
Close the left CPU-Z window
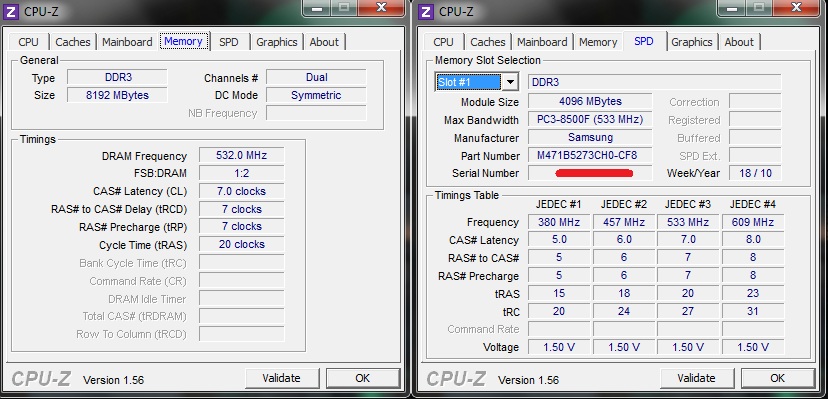(x=381, y=7)
